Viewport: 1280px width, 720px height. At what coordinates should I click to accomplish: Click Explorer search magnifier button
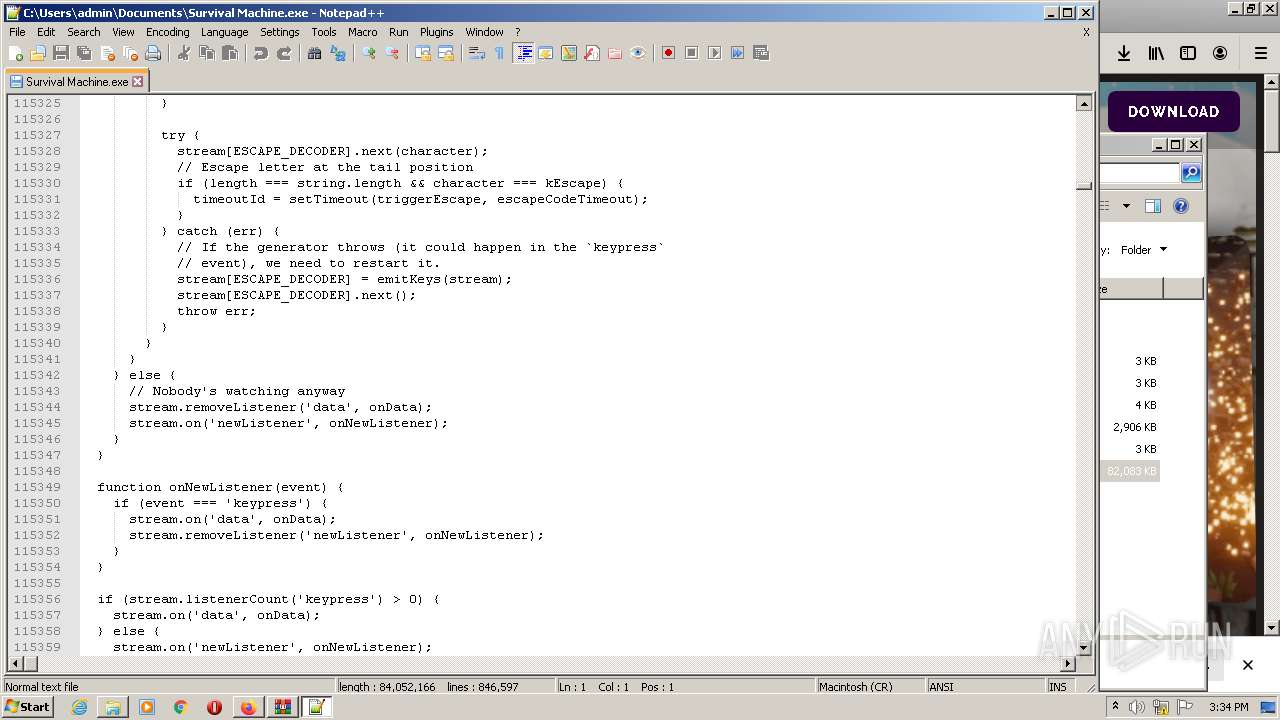(1190, 173)
